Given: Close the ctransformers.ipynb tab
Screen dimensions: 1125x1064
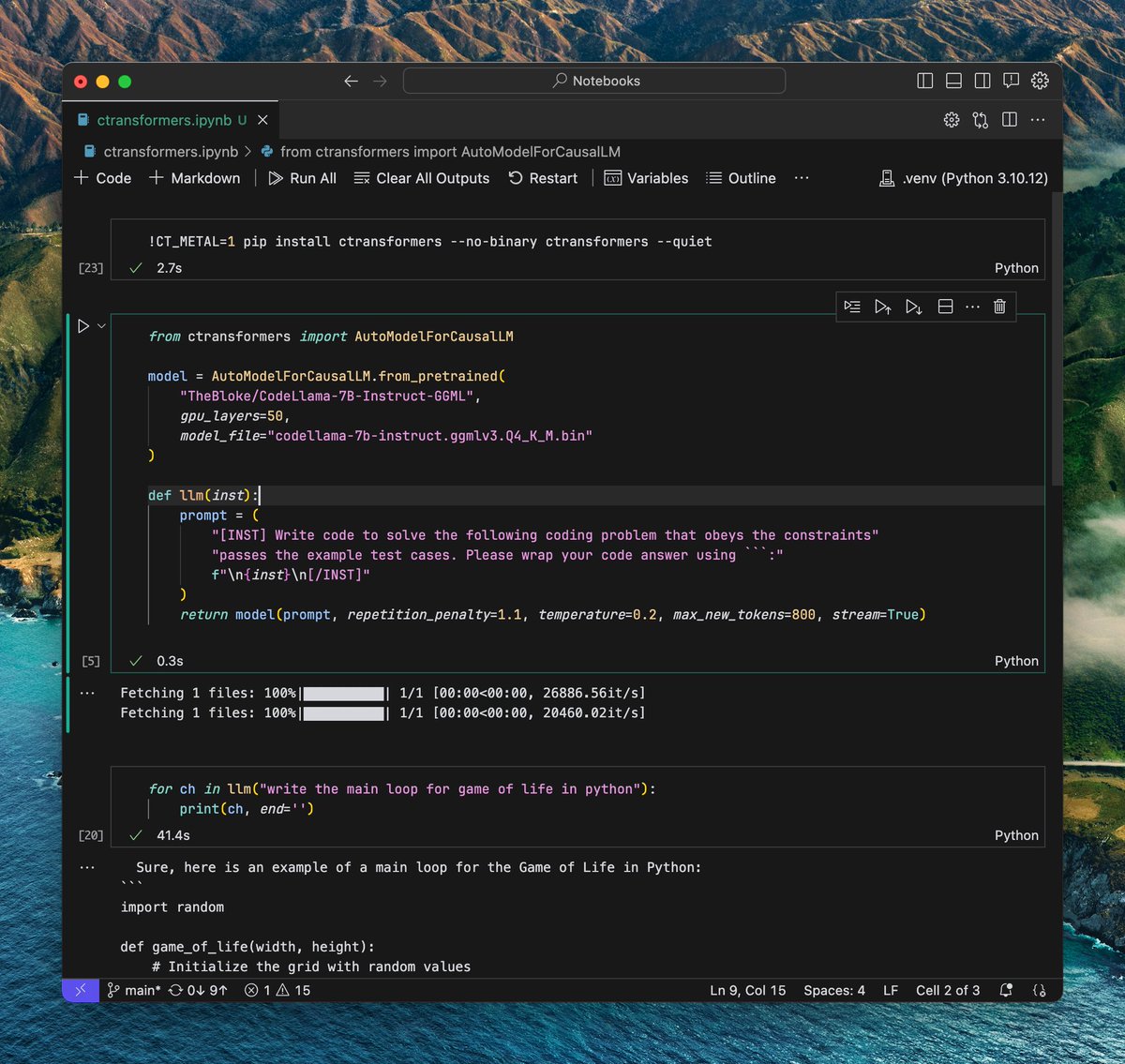Looking at the screenshot, I should pos(262,120).
